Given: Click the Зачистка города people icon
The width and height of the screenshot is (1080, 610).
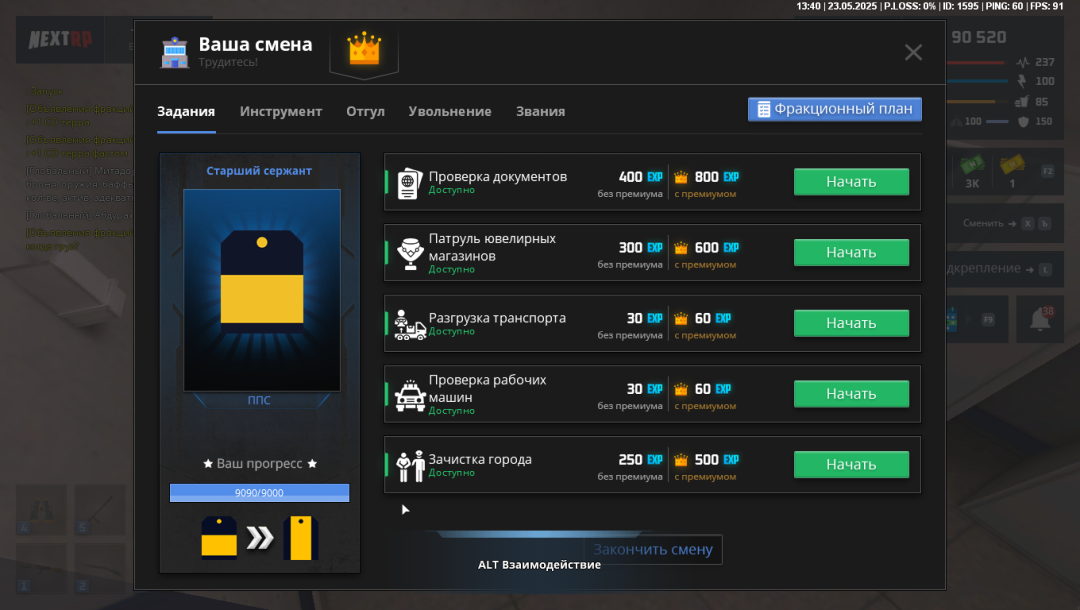Looking at the screenshot, I should [x=410, y=465].
